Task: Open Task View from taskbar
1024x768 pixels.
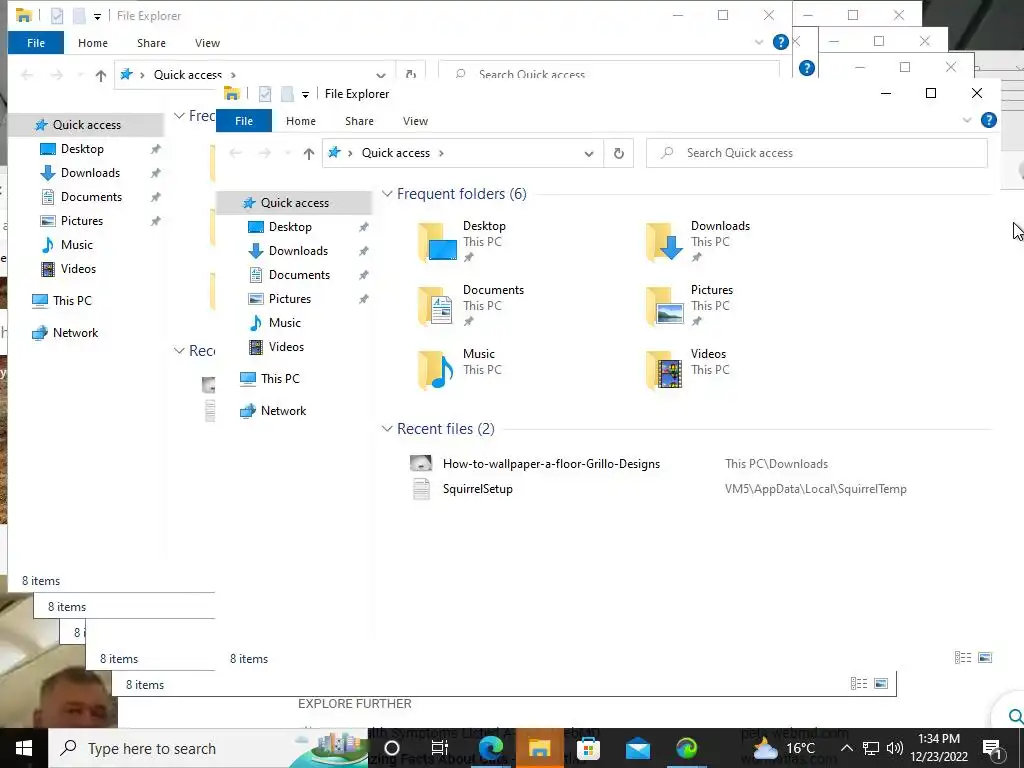Action: [440, 748]
